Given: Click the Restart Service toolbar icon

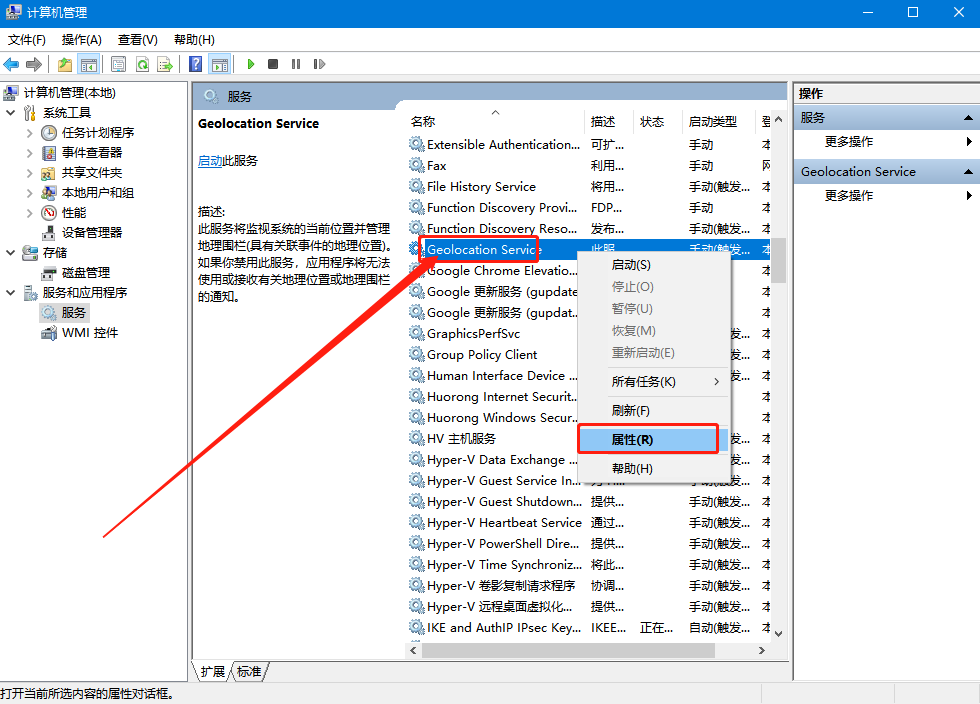Looking at the screenshot, I should pyautogui.click(x=319, y=64).
